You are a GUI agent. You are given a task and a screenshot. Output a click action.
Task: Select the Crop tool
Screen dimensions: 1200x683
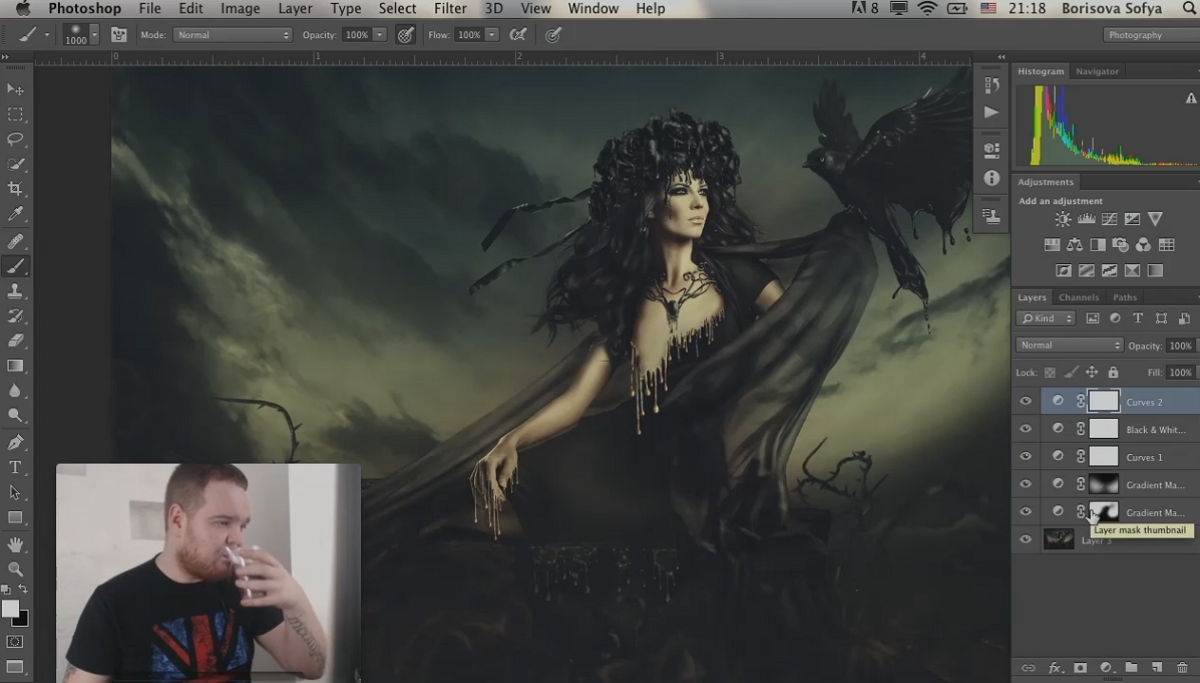tap(16, 190)
